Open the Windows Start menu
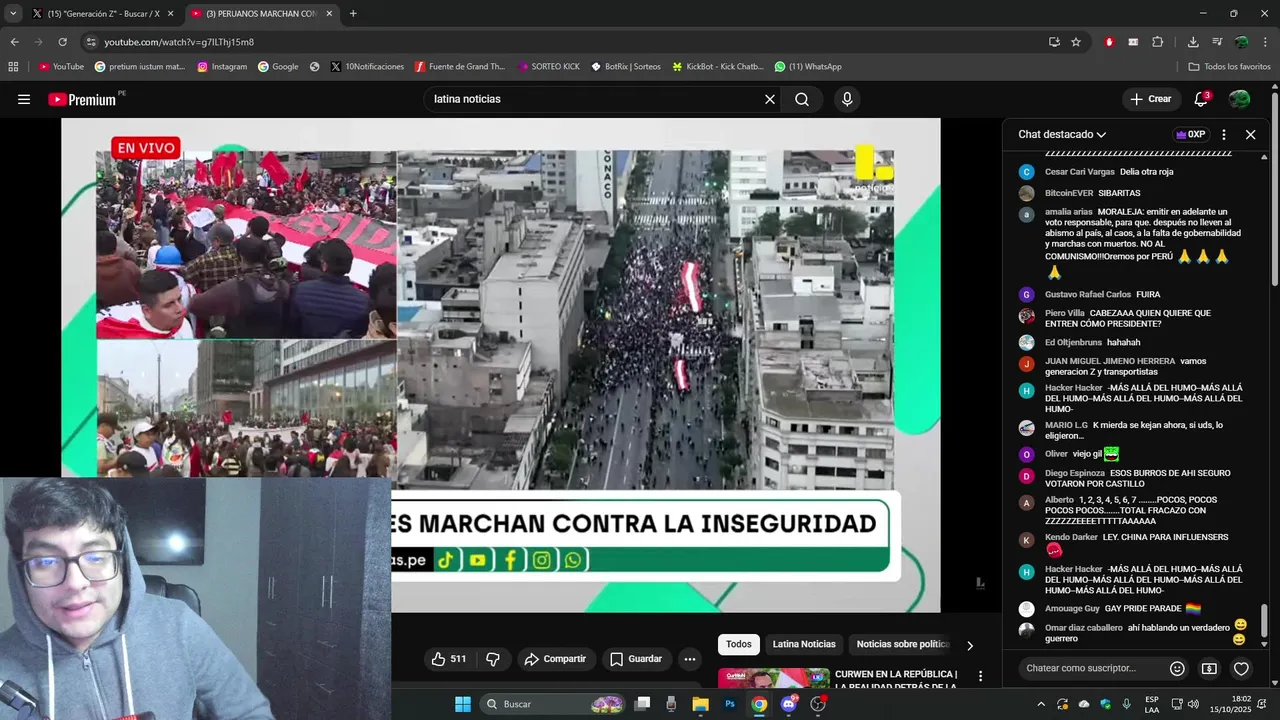 click(x=462, y=704)
